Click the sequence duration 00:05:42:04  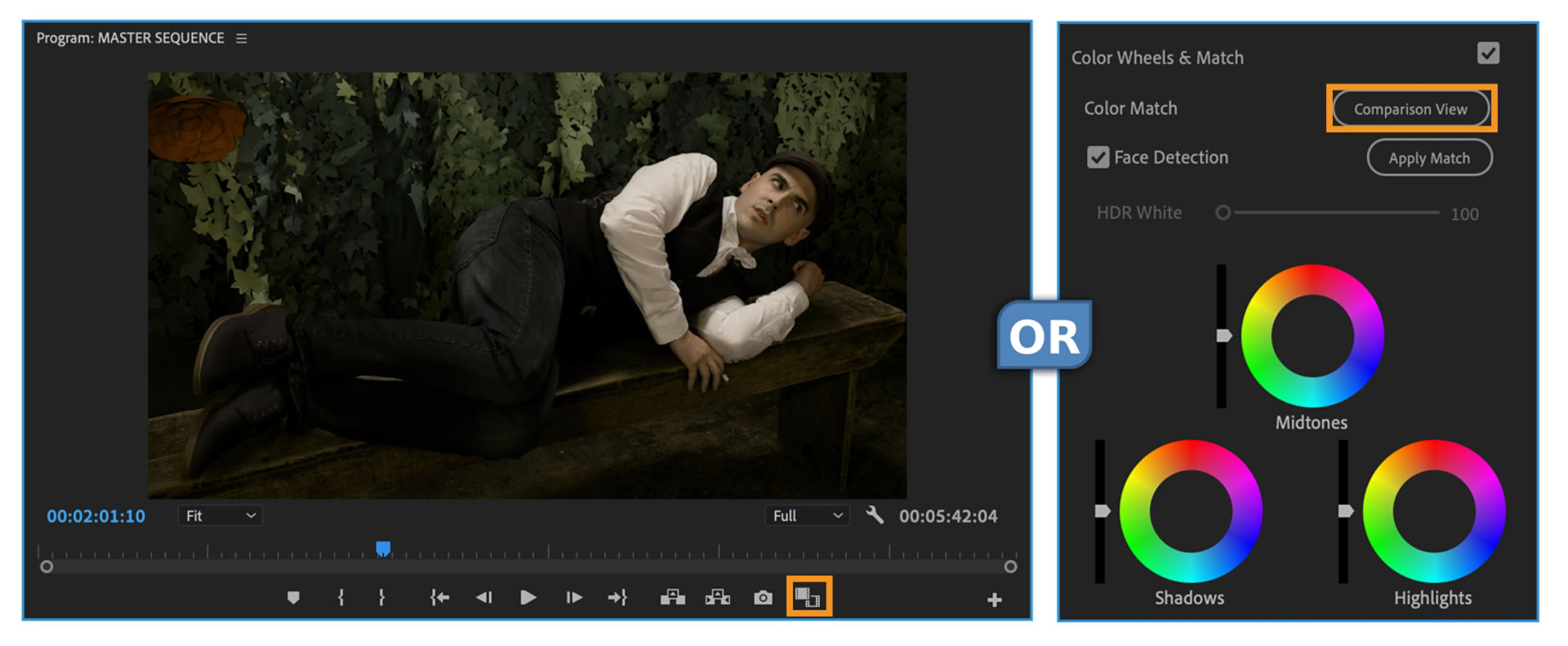point(948,516)
